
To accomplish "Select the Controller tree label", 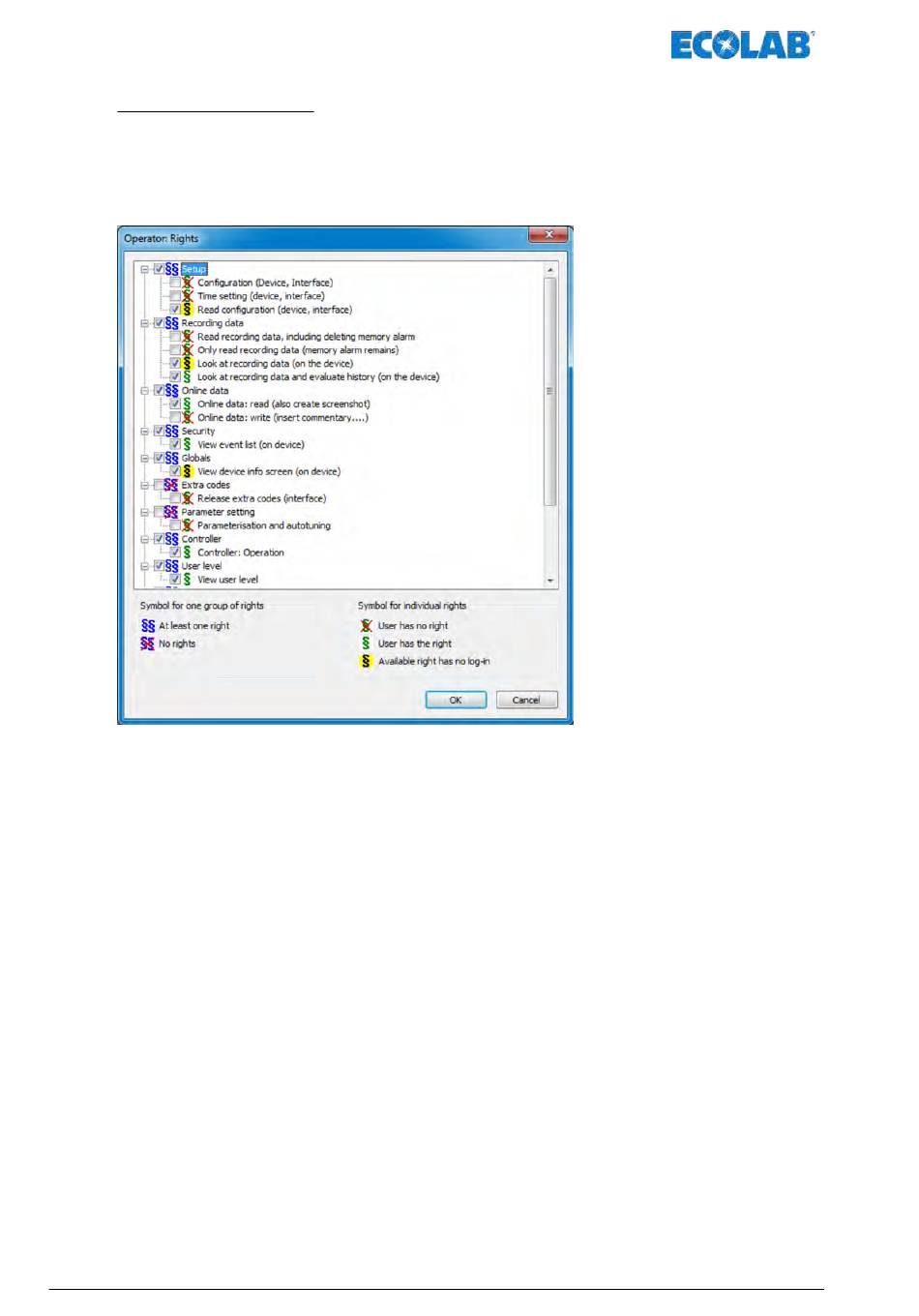I will tap(201, 540).
